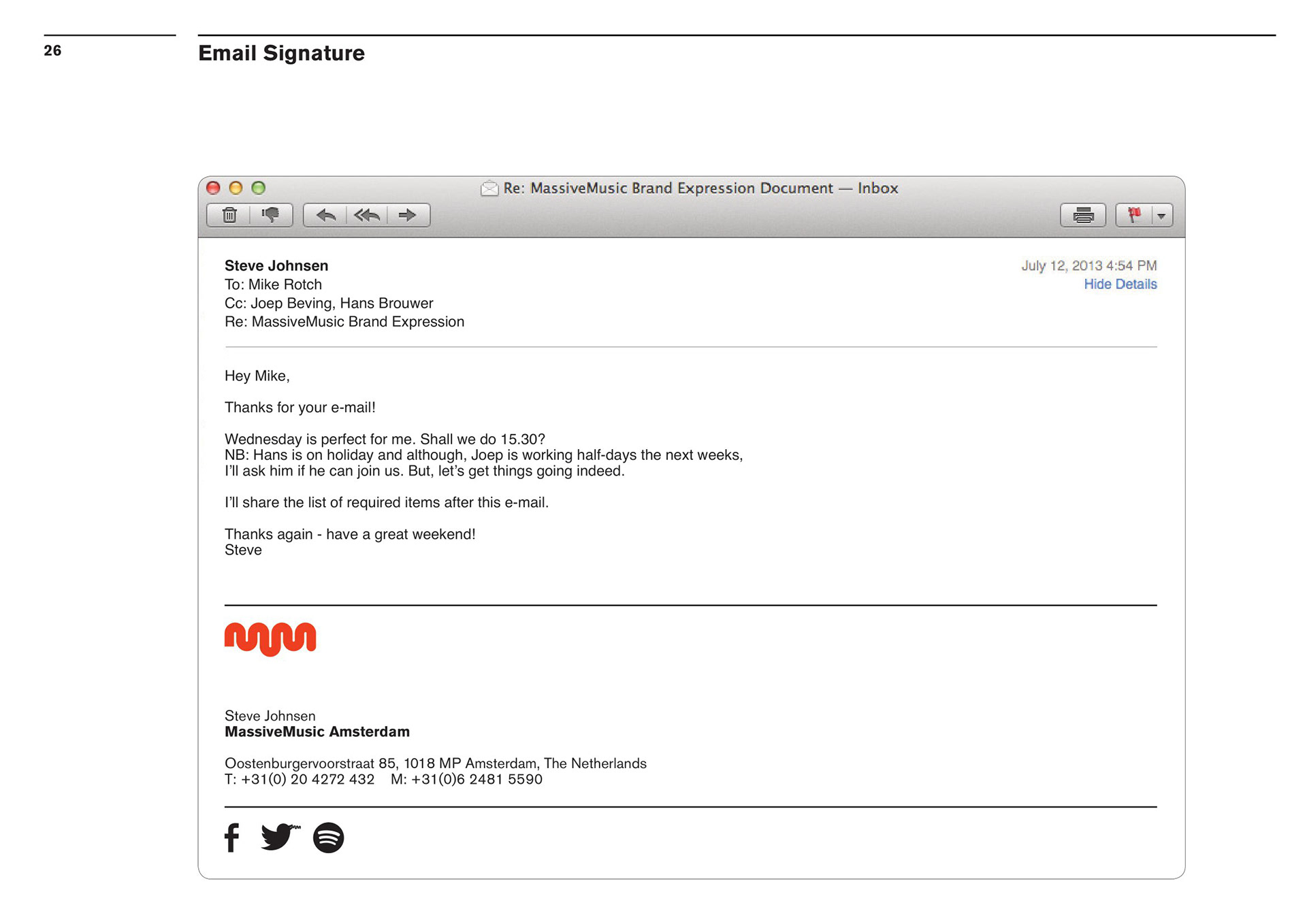Click the Facebook icon in signature
Image resolution: width=1307 pixels, height=924 pixels.
[232, 838]
